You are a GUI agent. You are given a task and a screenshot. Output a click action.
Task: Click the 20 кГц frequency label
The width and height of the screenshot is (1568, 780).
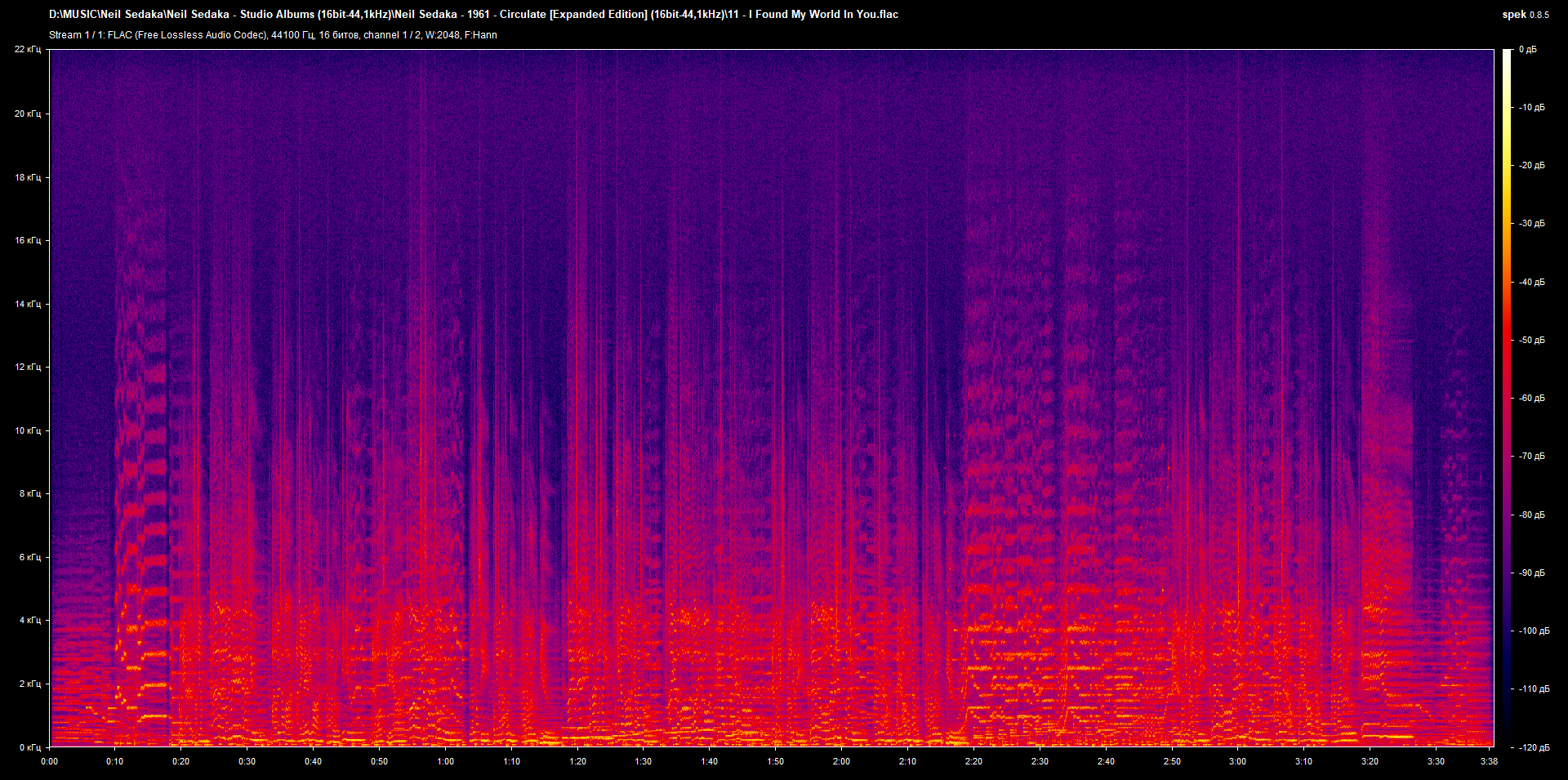(x=28, y=114)
